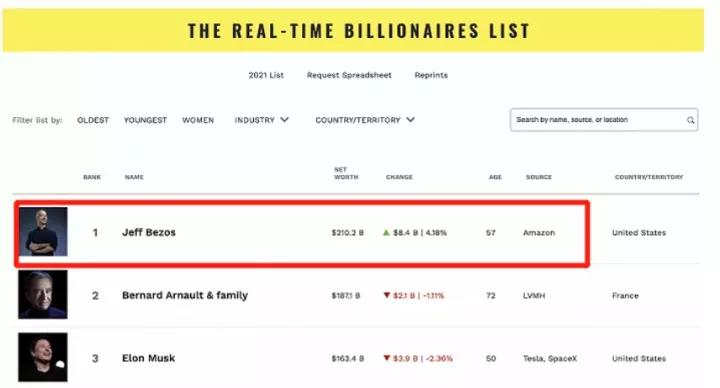Sort by the Age column header
Screen dimensions: 720x388
[x=495, y=177]
